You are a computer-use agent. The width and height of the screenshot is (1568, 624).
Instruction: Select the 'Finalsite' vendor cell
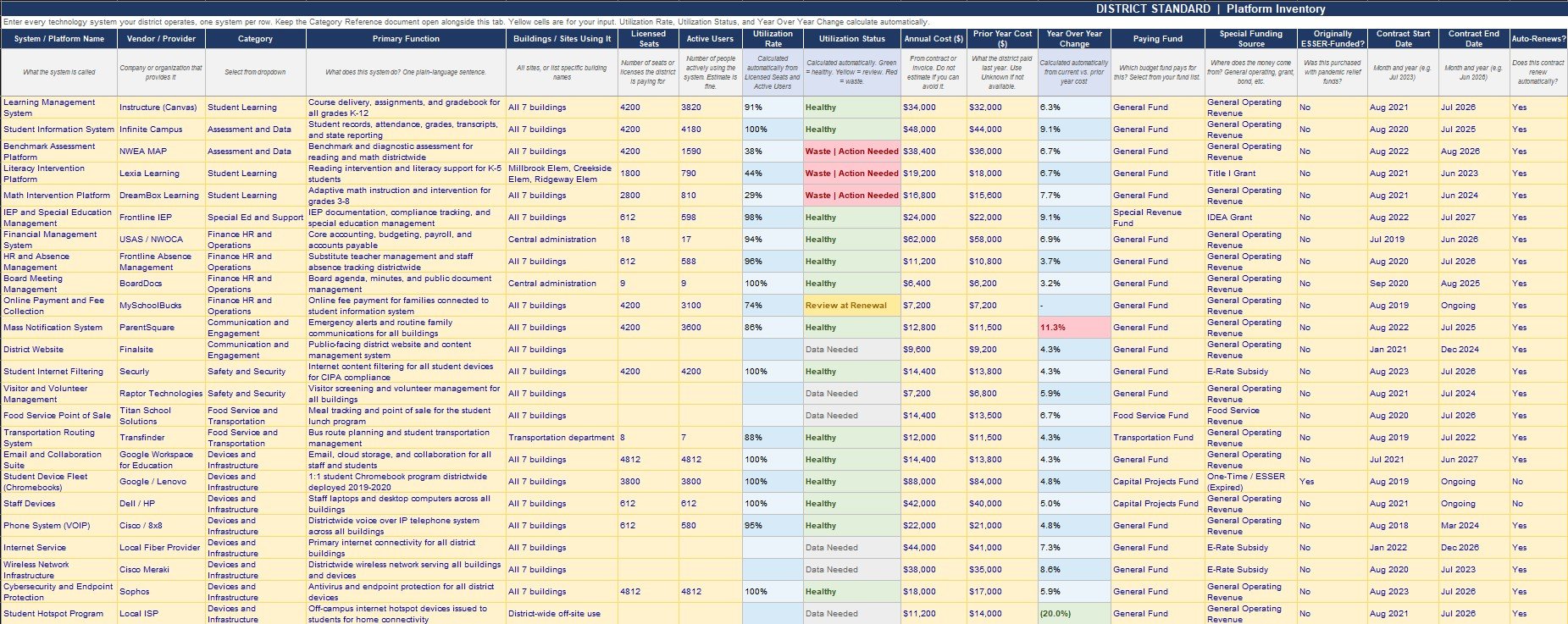click(161, 350)
